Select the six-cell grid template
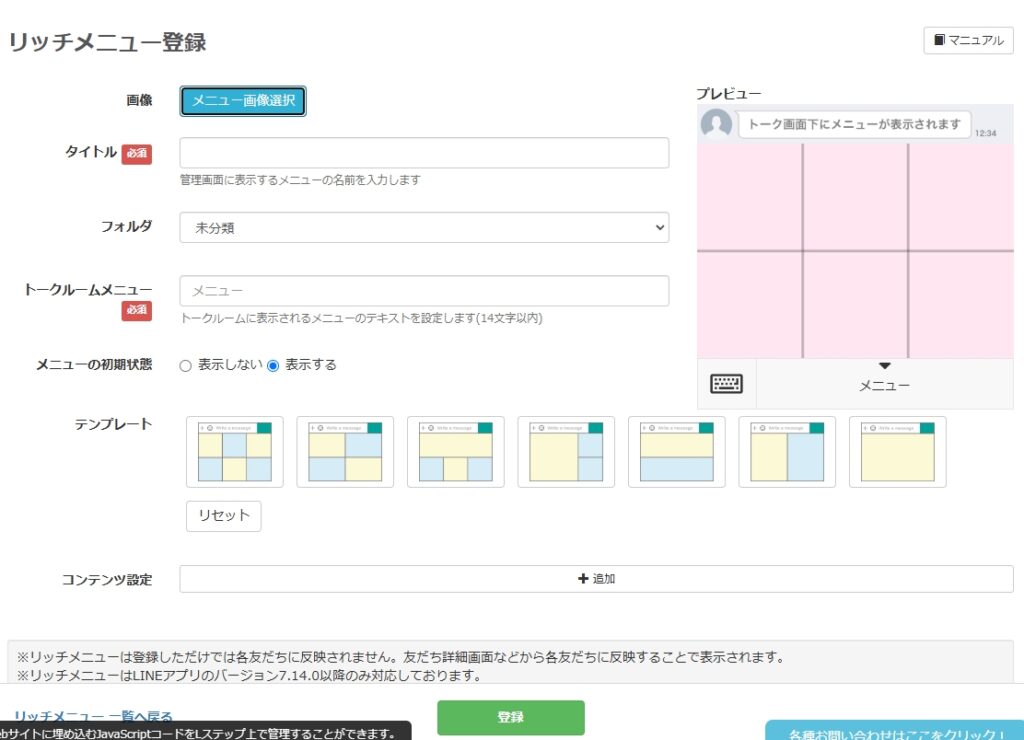 [235, 452]
